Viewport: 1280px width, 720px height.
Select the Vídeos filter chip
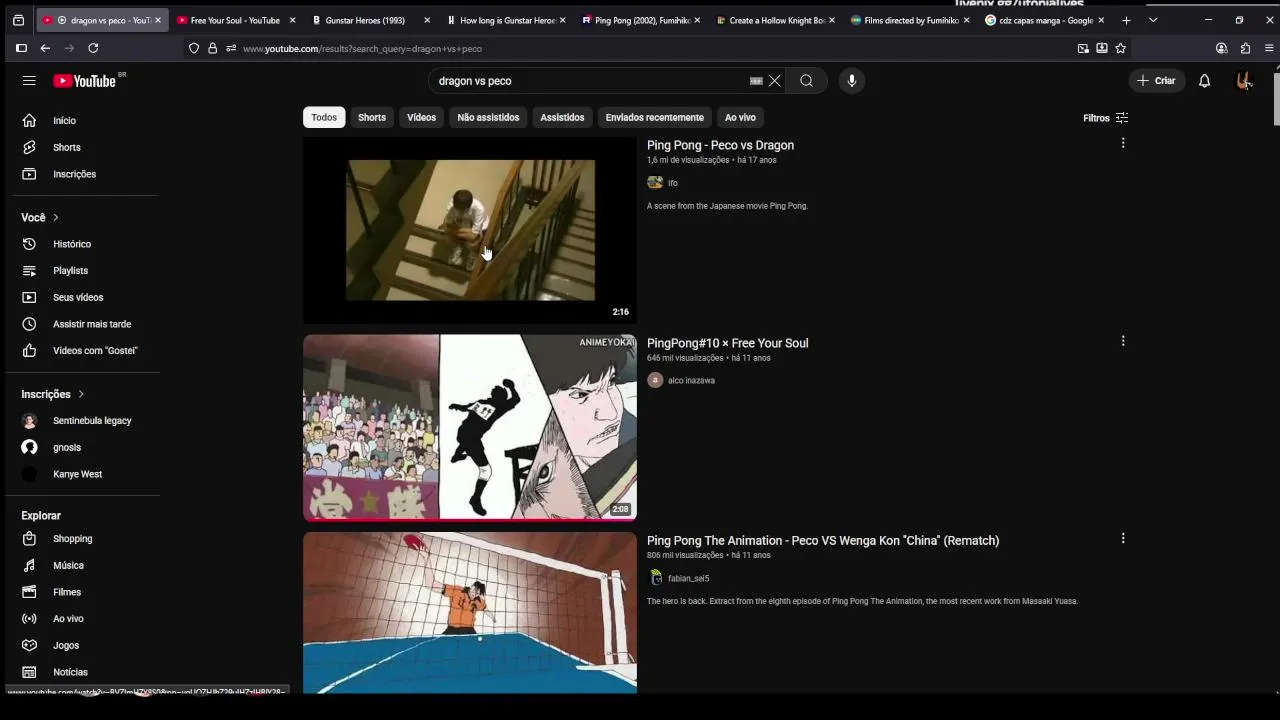click(x=421, y=118)
